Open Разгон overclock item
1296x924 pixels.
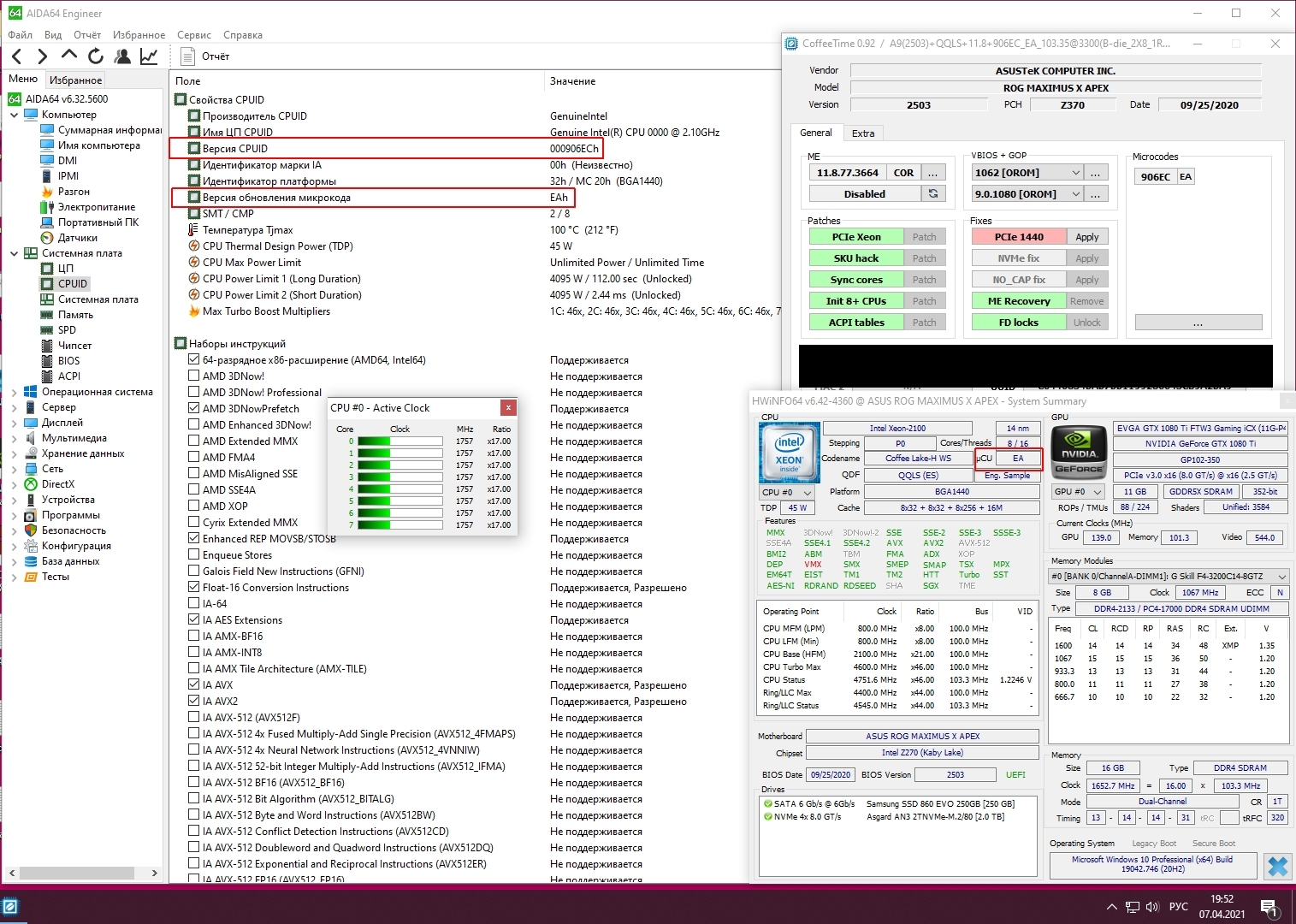click(74, 192)
